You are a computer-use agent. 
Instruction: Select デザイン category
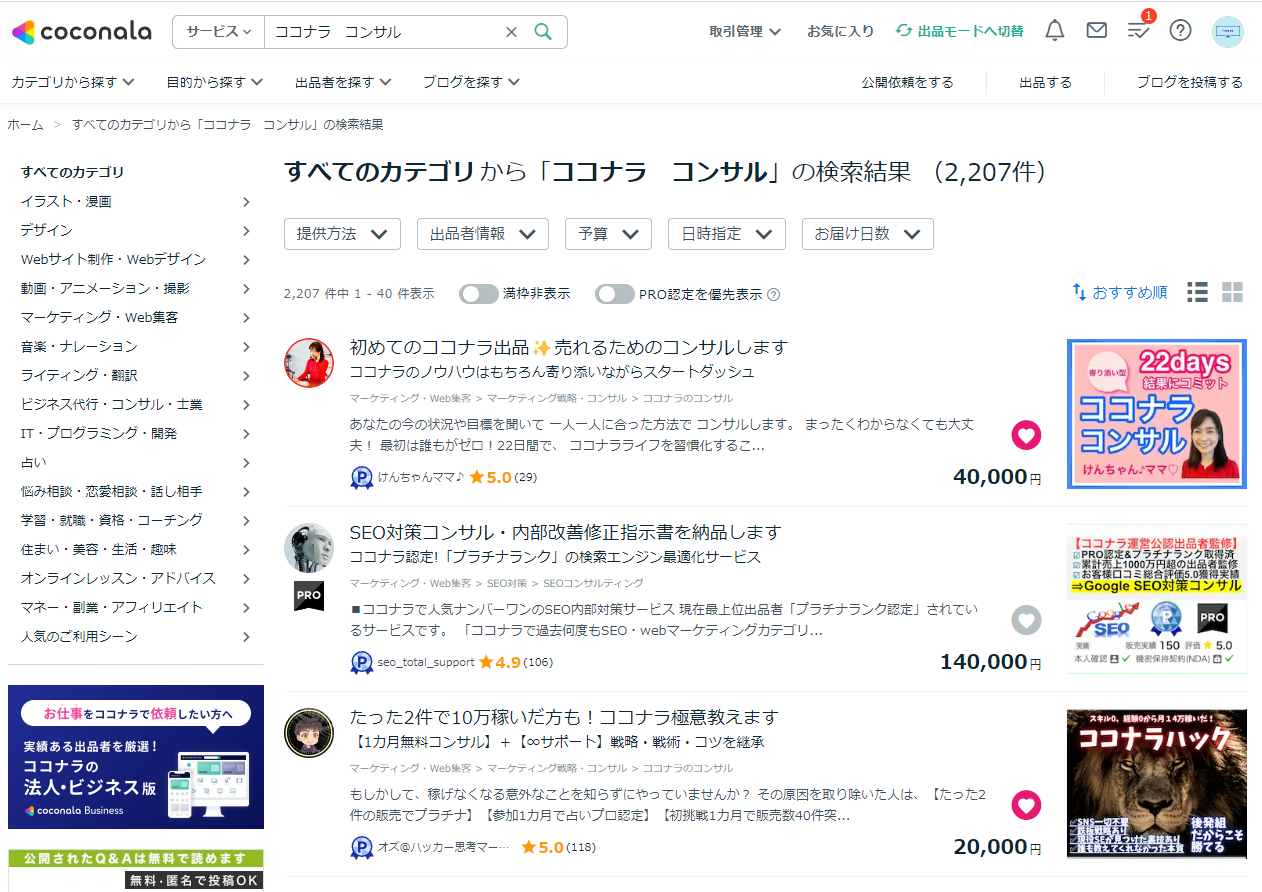[136, 230]
